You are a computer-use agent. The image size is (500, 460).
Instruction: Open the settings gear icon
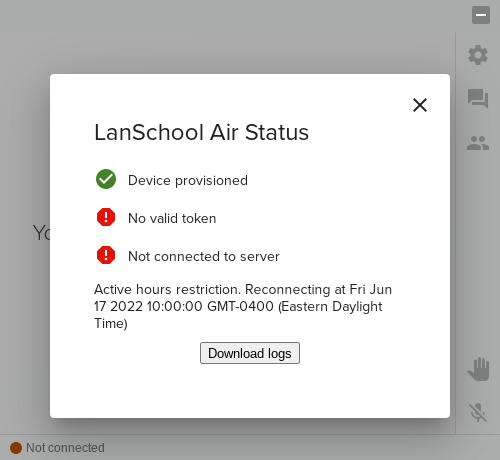pos(478,55)
